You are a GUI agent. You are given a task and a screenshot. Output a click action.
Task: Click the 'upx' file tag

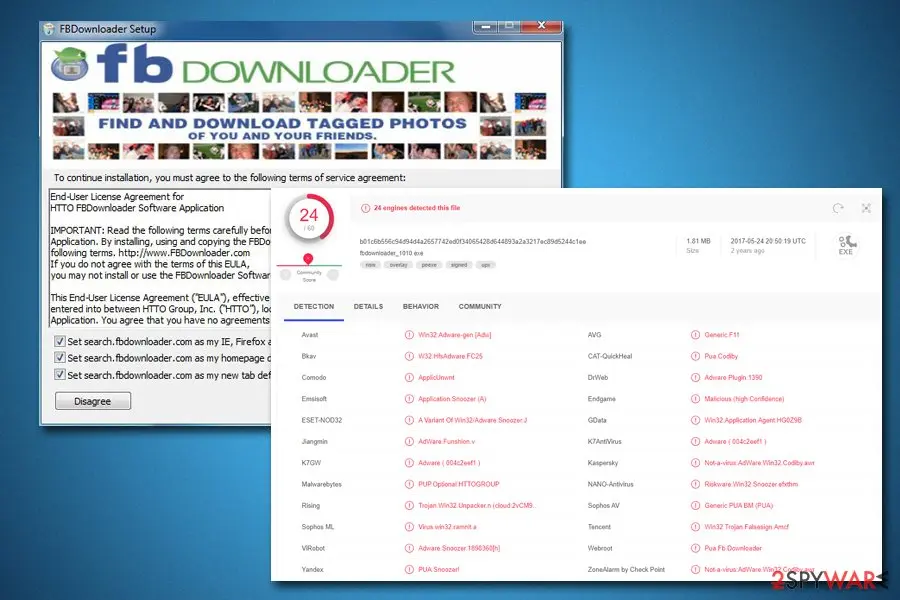pos(486,265)
